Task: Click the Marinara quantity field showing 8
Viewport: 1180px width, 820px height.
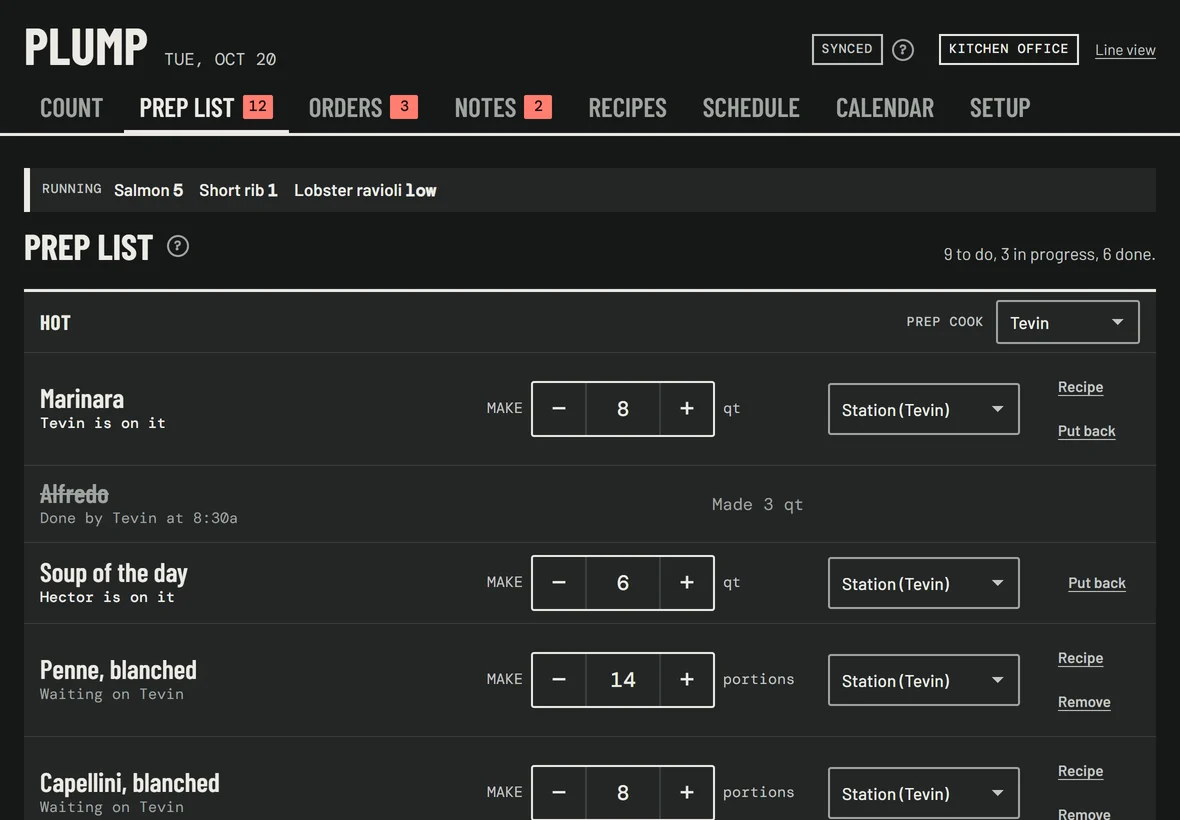Action: (x=622, y=408)
